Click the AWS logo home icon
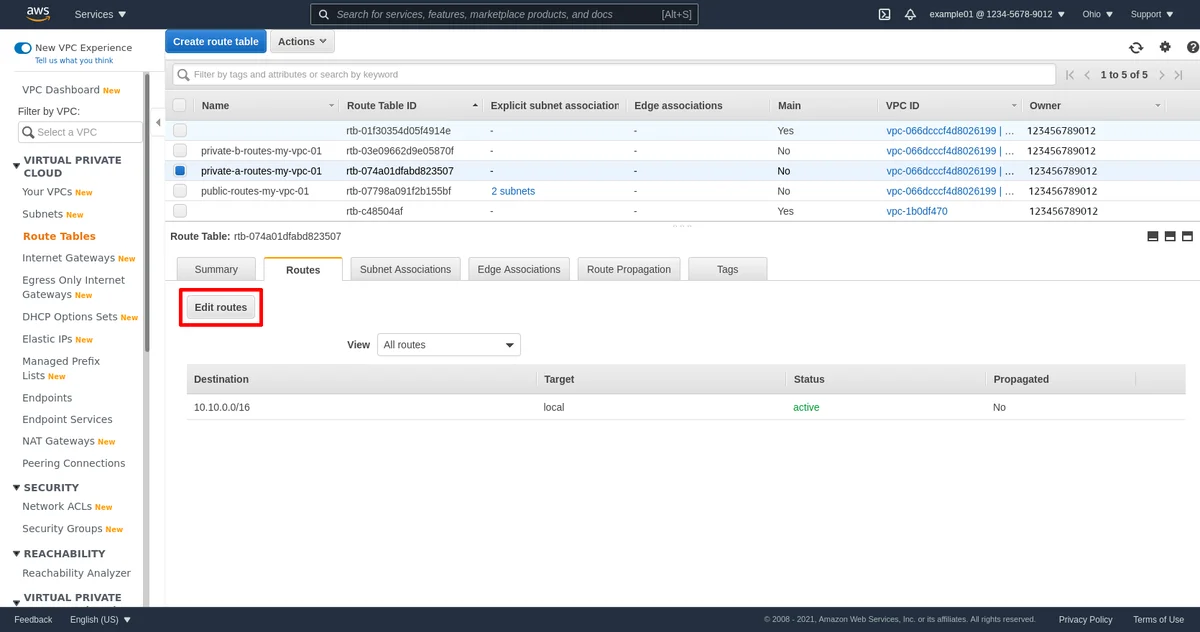The height and width of the screenshot is (632, 1200). pyautogui.click(x=38, y=14)
